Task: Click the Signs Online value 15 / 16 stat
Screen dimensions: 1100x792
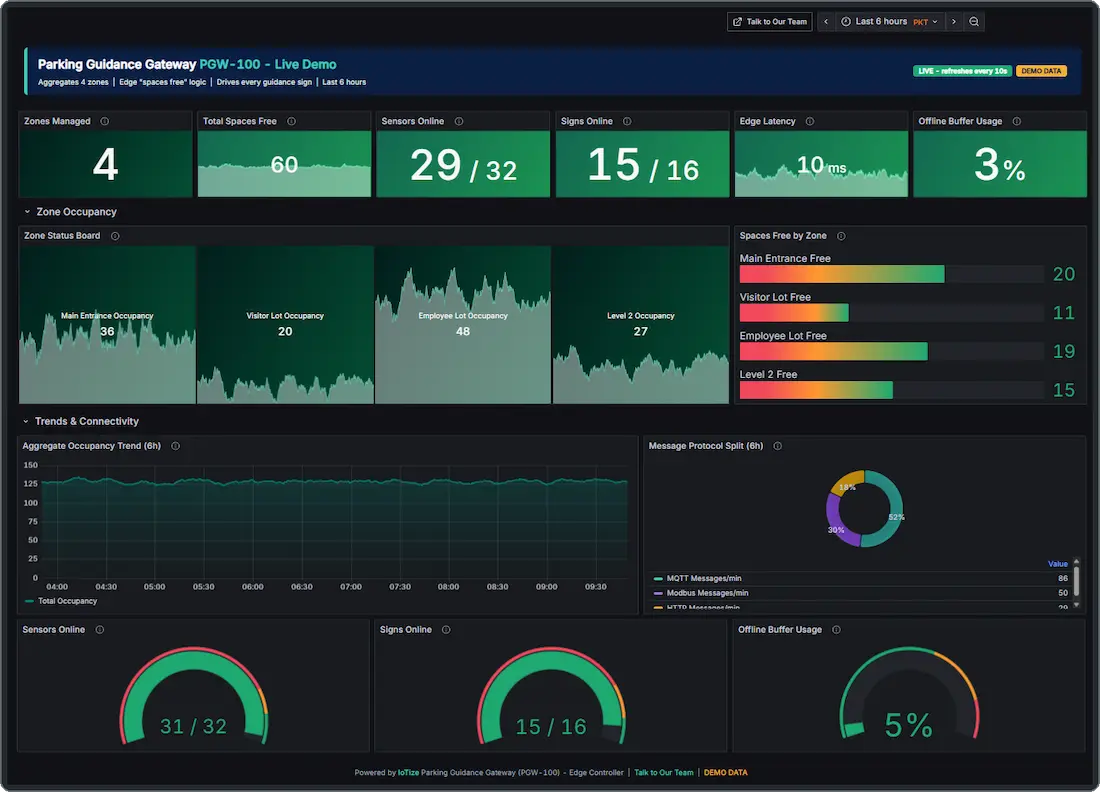Action: [x=643, y=166]
